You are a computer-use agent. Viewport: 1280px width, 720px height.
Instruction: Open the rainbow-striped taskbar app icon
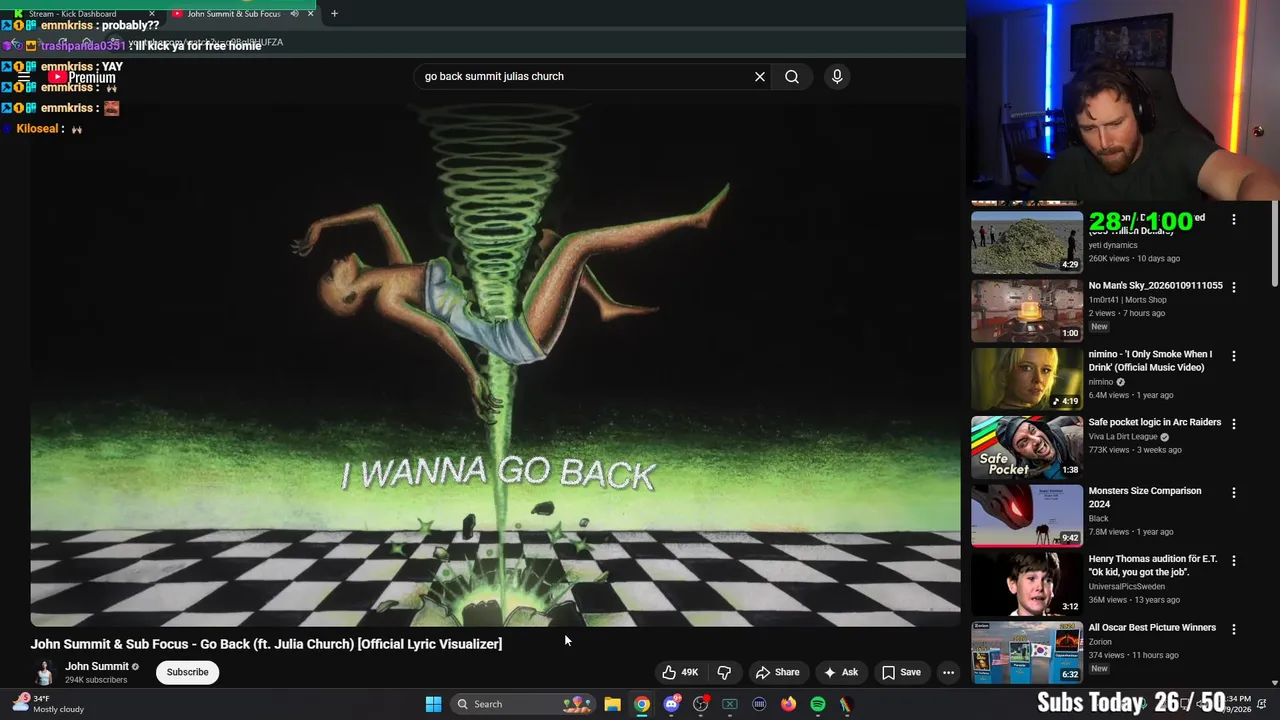(846, 704)
